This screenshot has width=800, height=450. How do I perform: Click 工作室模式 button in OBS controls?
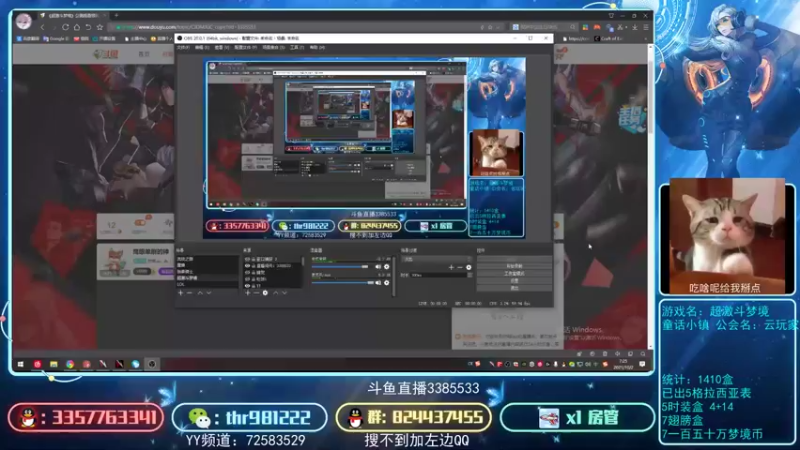(x=514, y=273)
